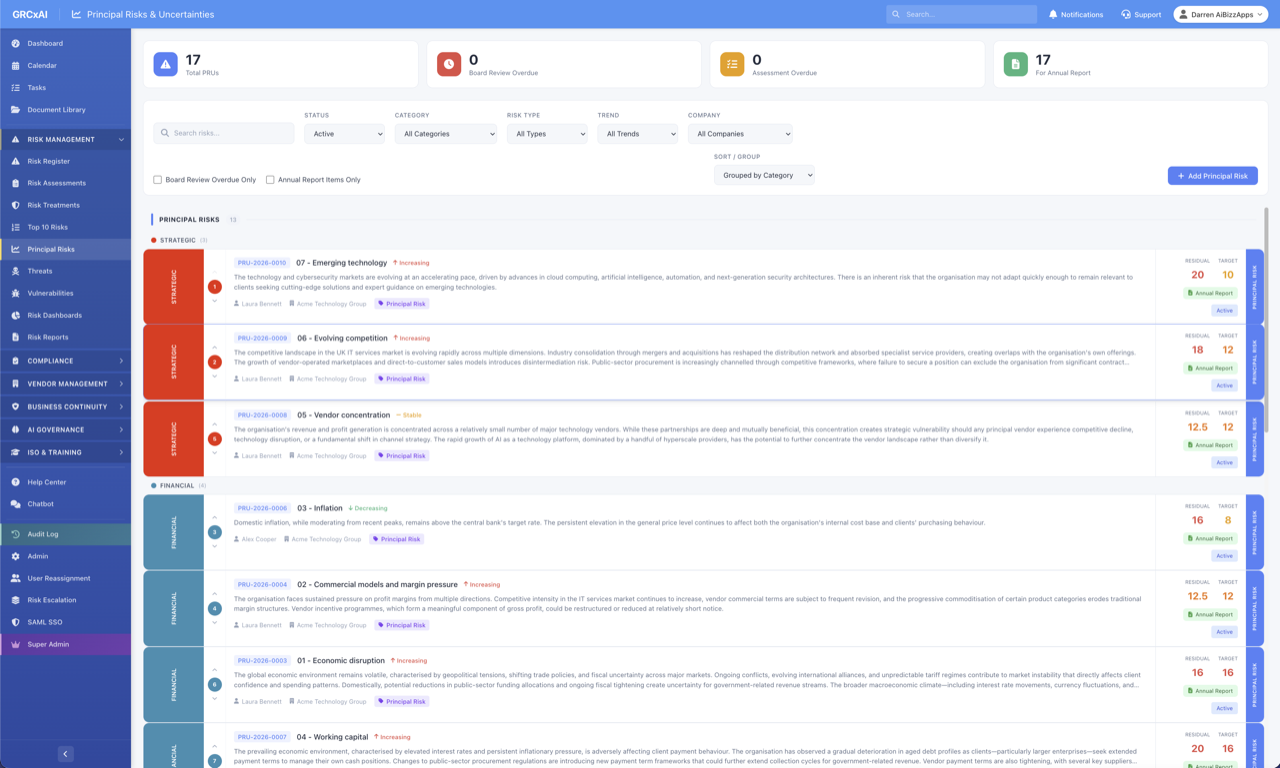The height and width of the screenshot is (768, 1280).
Task: Click the page vertical scrollbar
Action: (1266, 320)
